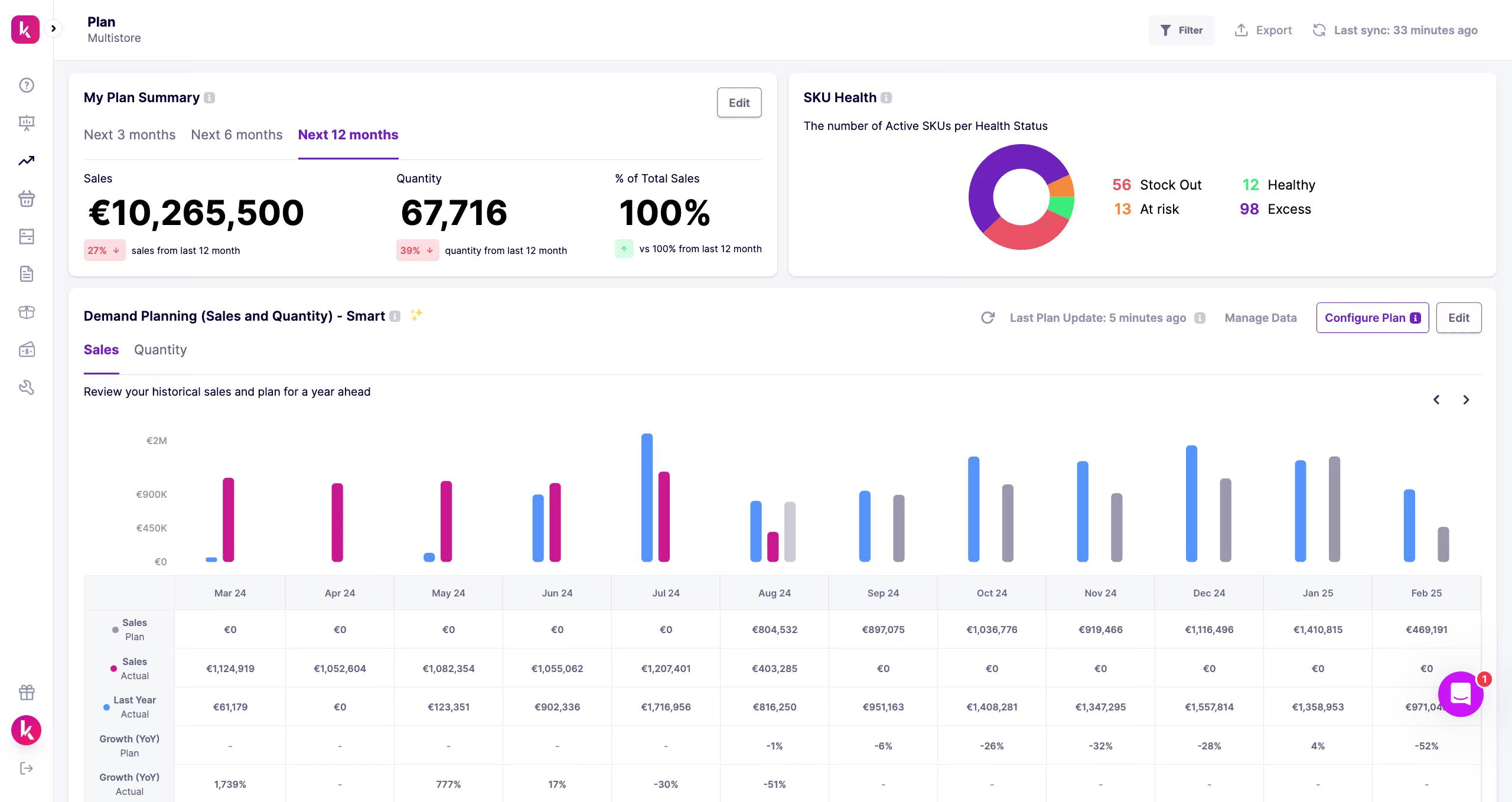Open the cabinet drawer icon in sidebar
Image resolution: width=1512 pixels, height=802 pixels.
point(27,236)
